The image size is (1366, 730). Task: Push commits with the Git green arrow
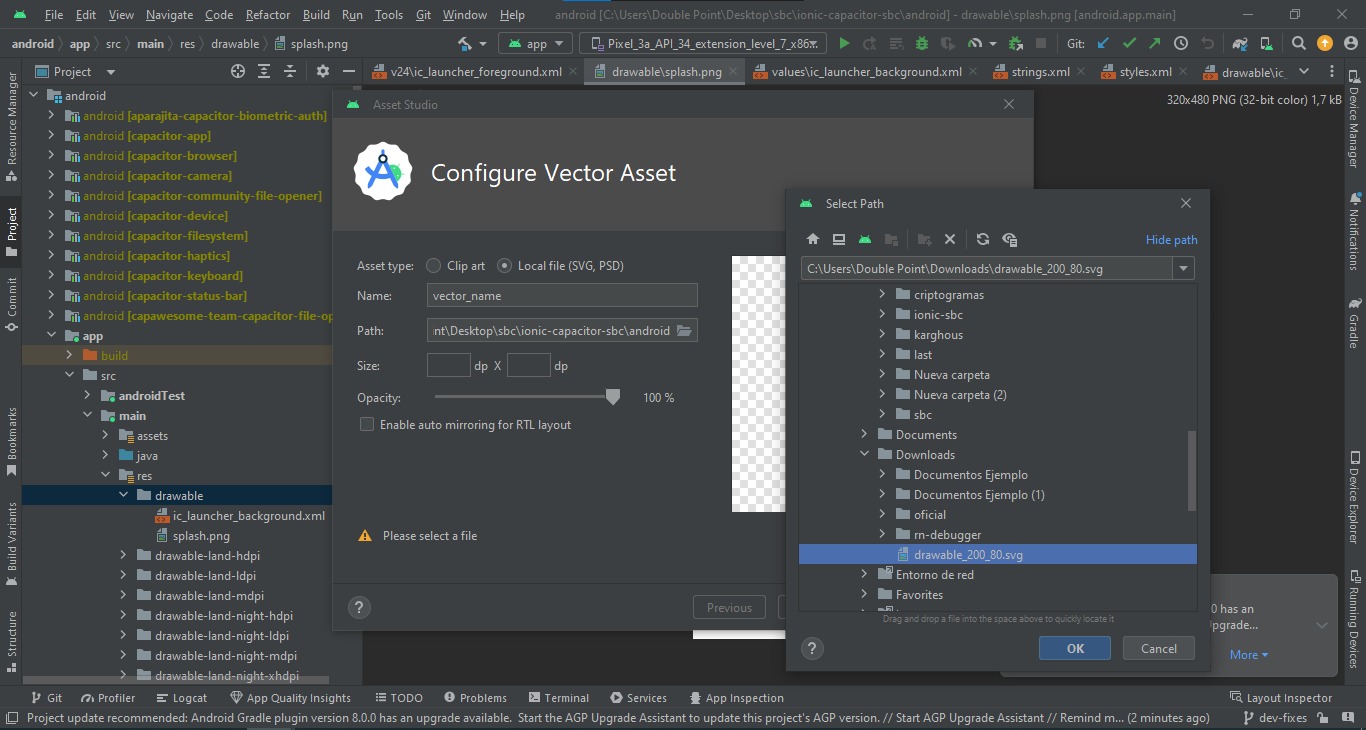[x=1155, y=44]
